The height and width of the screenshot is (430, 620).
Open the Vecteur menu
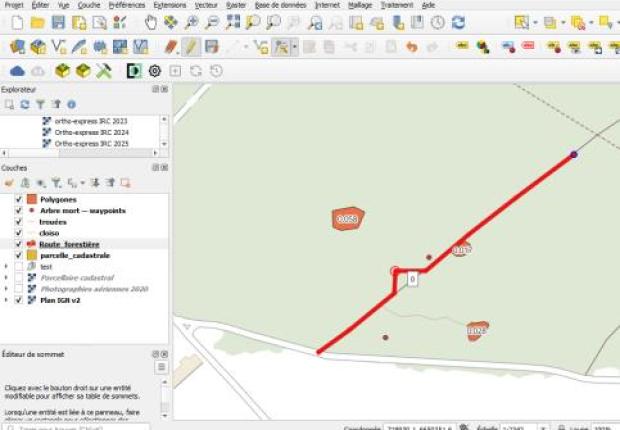206,5
